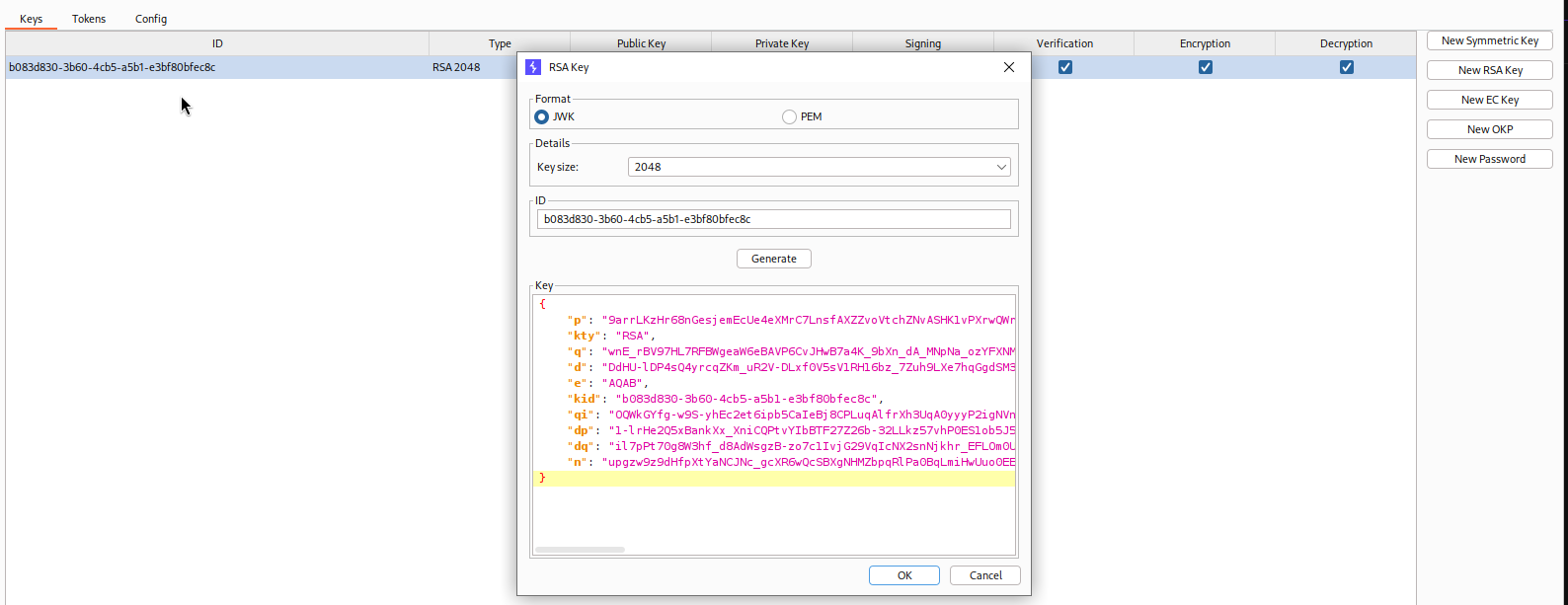Toggle the Encryption checkbox for the key
This screenshot has height=605, width=1568.
1205,67
